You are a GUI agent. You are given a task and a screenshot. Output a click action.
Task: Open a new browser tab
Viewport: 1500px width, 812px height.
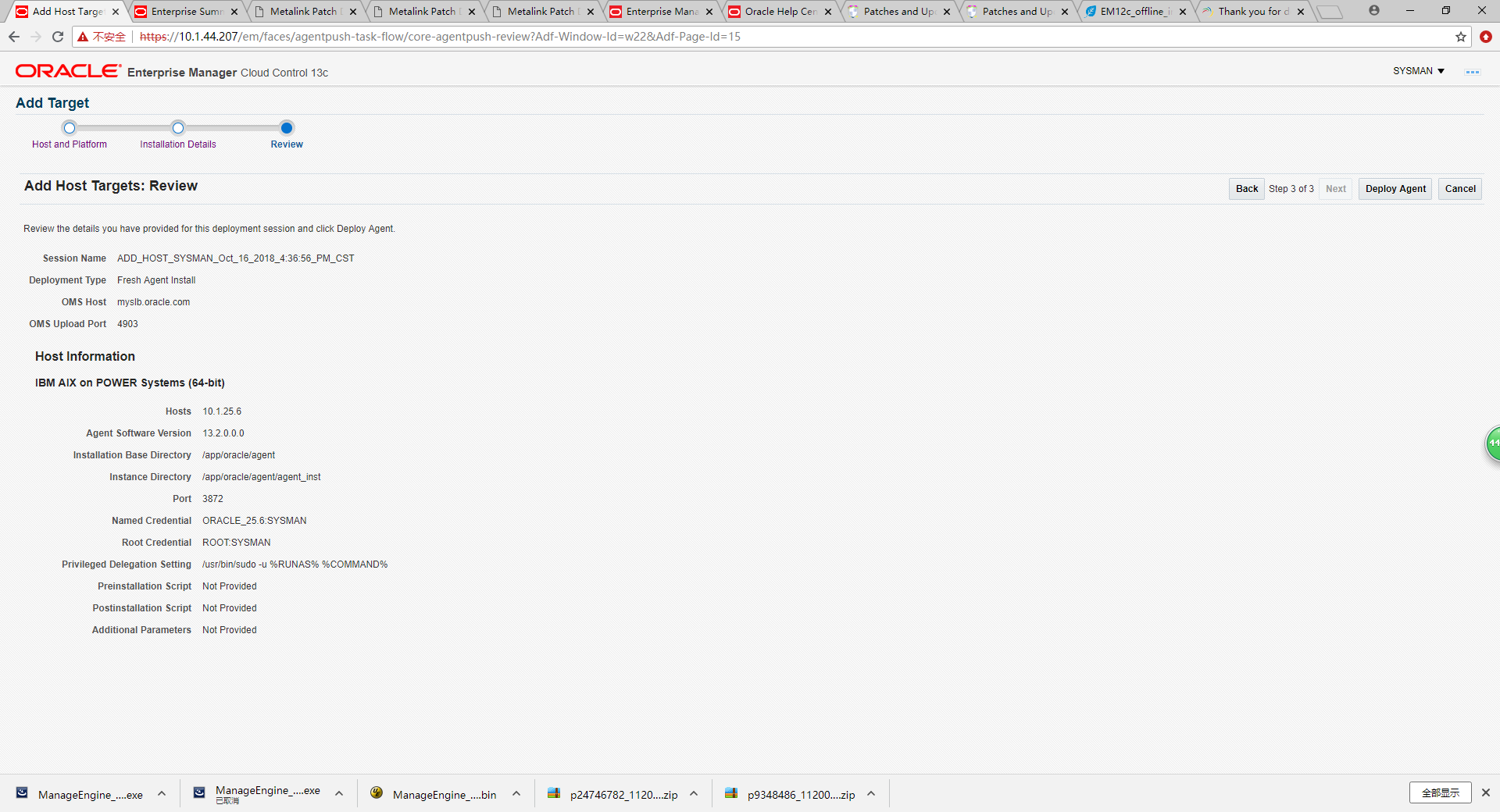point(1330,12)
